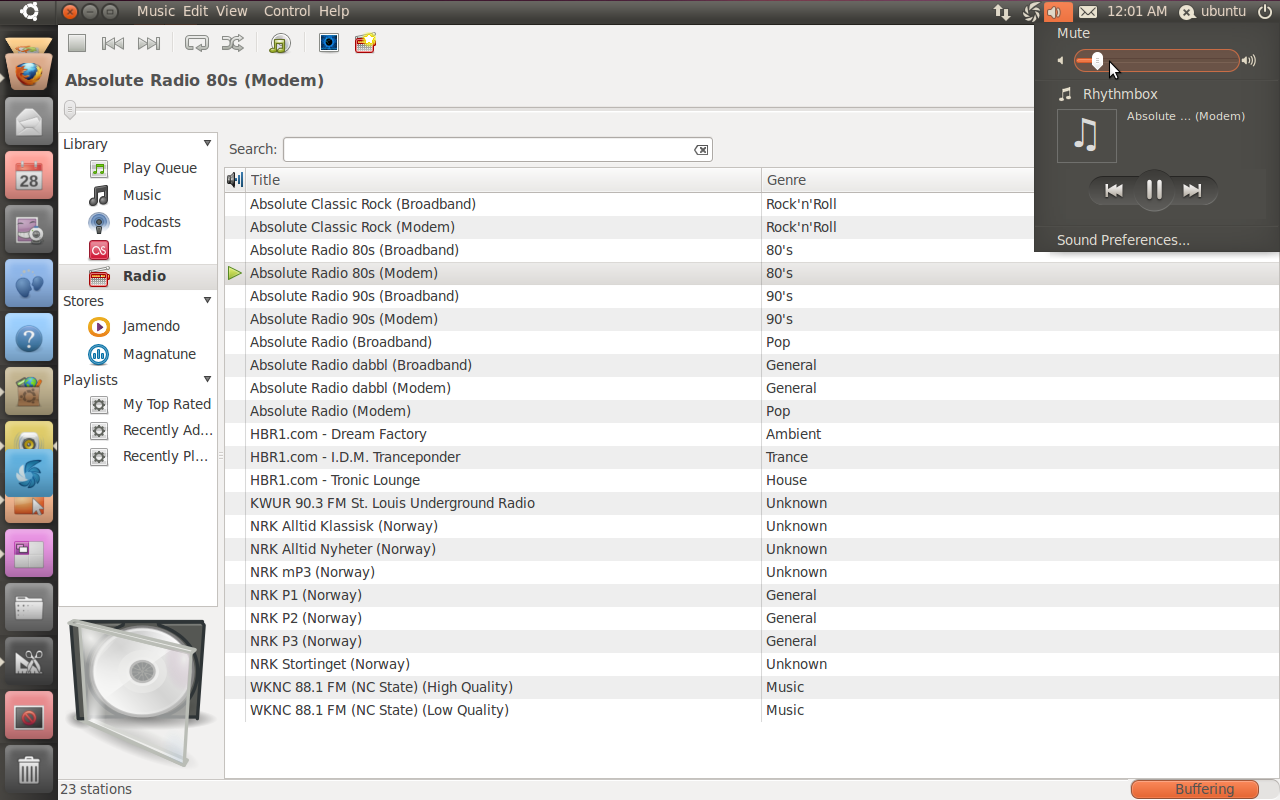
Task: Add a new internet radio station icon
Action: tap(365, 43)
